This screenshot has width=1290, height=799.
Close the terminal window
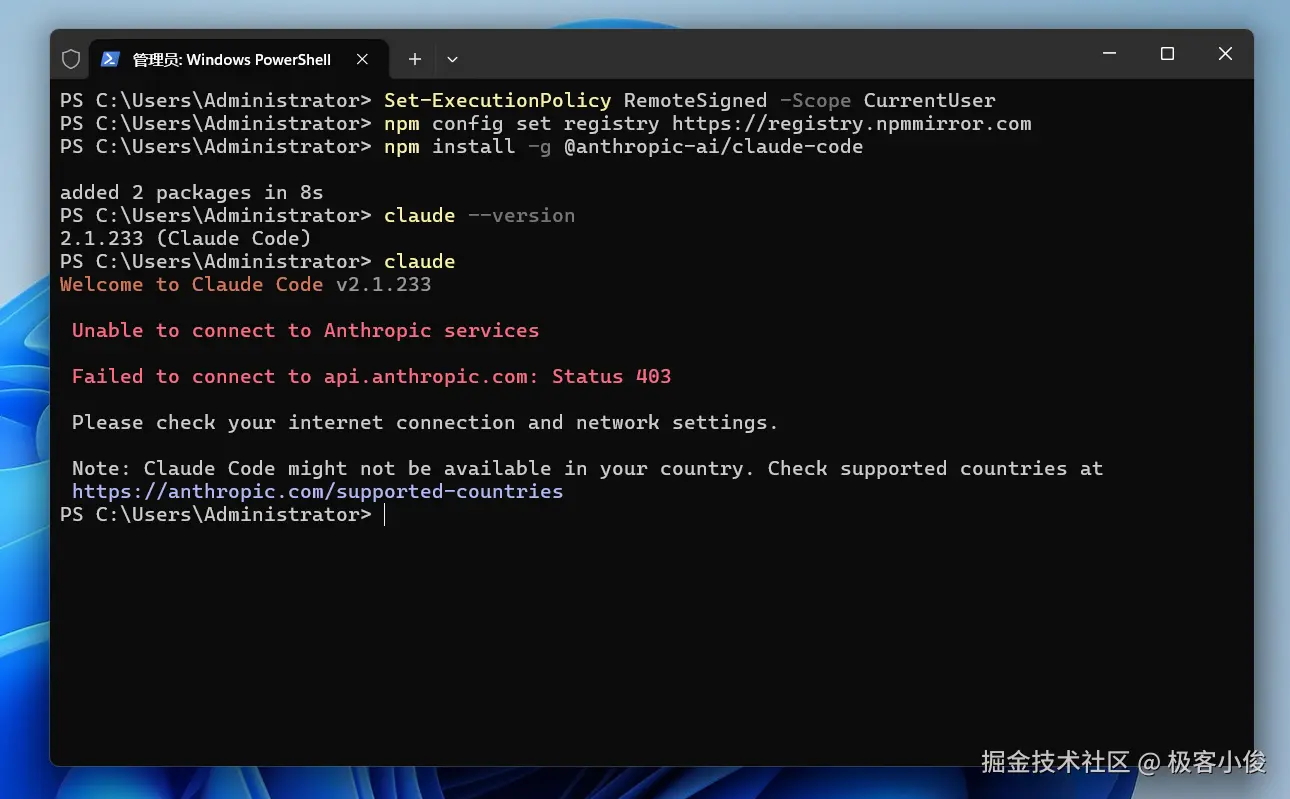(x=1225, y=54)
